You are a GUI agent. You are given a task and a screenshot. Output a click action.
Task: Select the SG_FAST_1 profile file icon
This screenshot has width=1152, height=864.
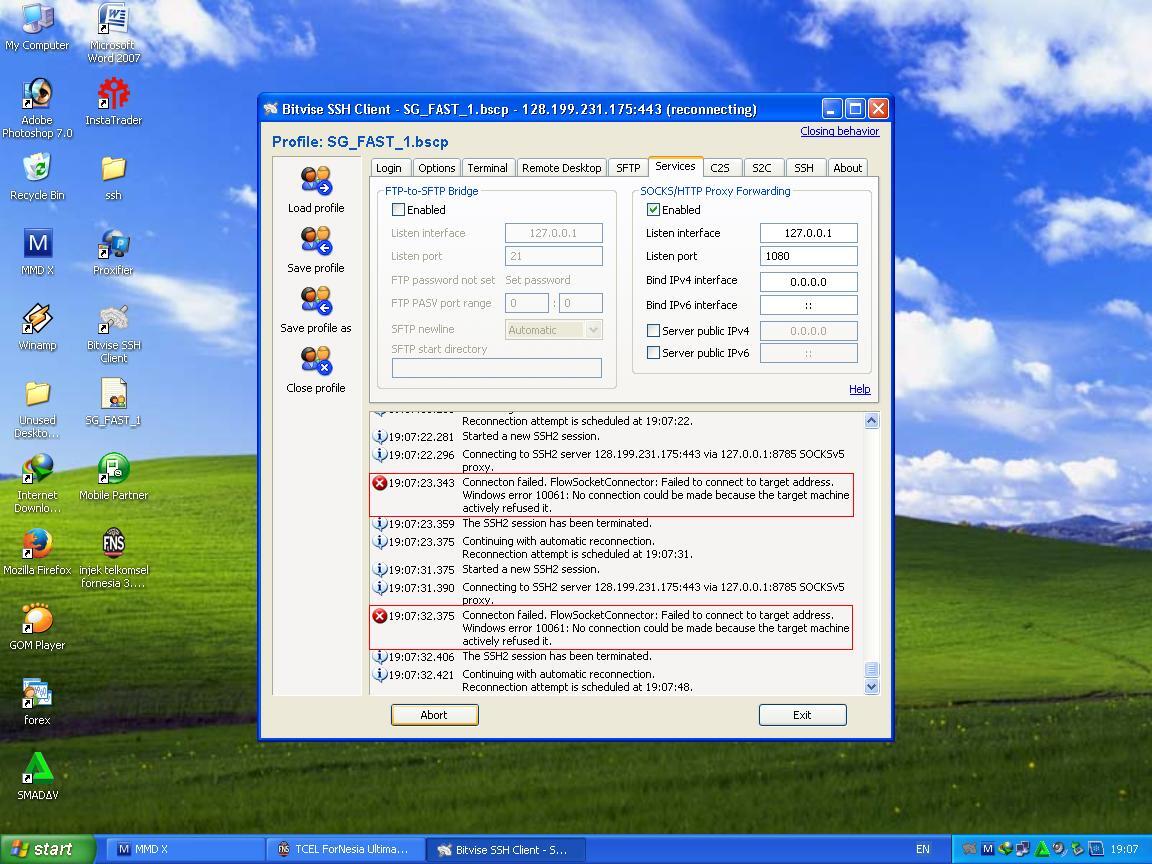113,401
